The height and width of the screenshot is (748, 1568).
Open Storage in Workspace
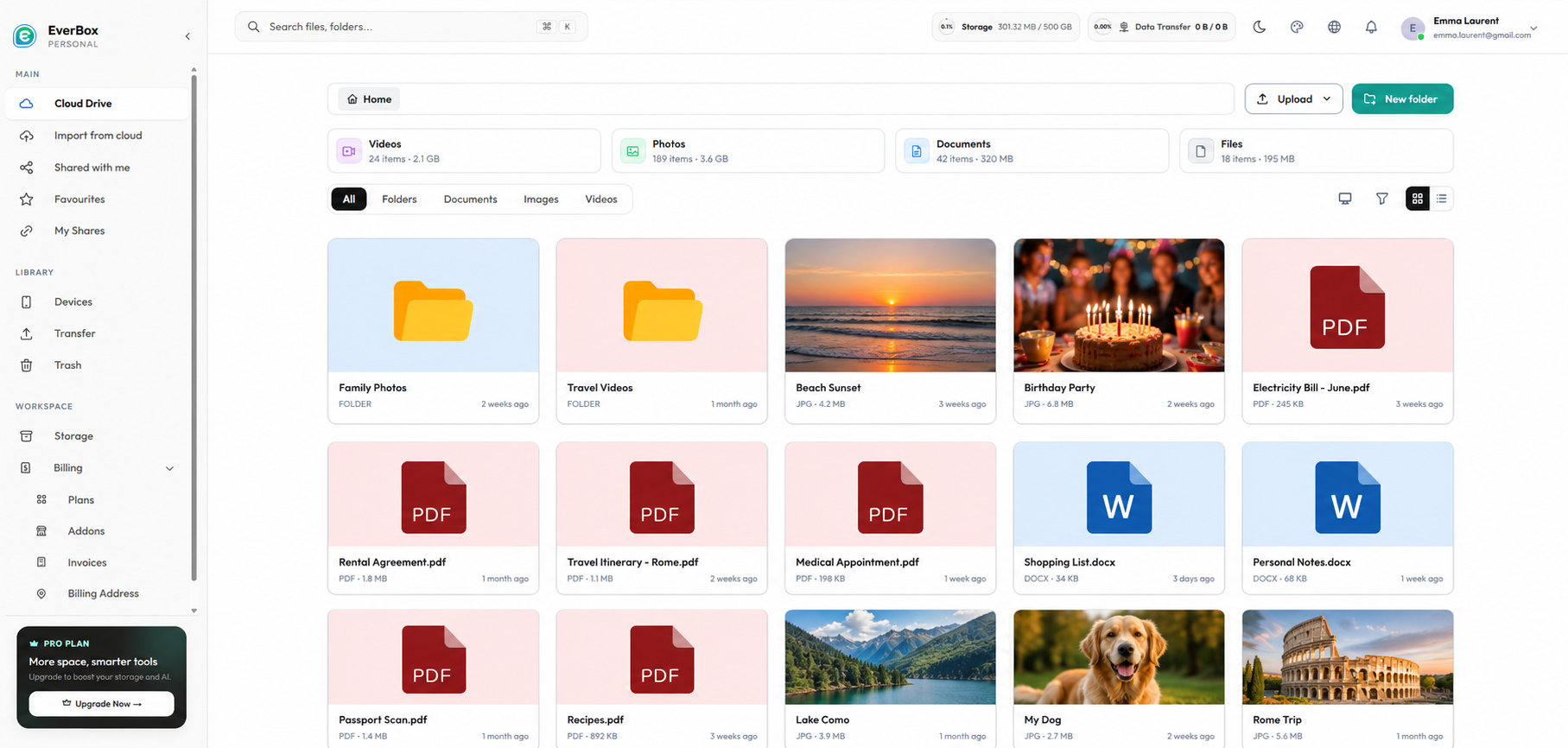click(x=96, y=436)
